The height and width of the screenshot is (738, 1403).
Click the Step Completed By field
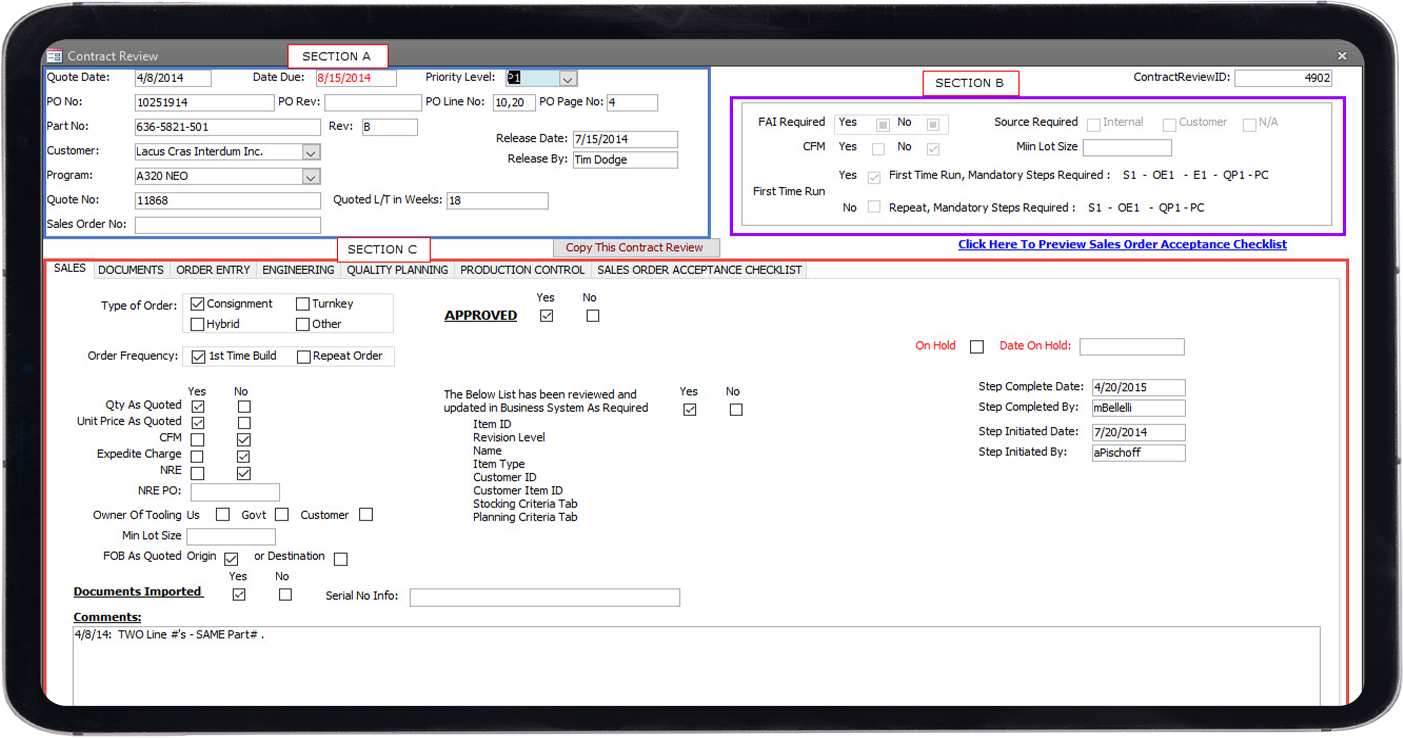pos(1138,408)
